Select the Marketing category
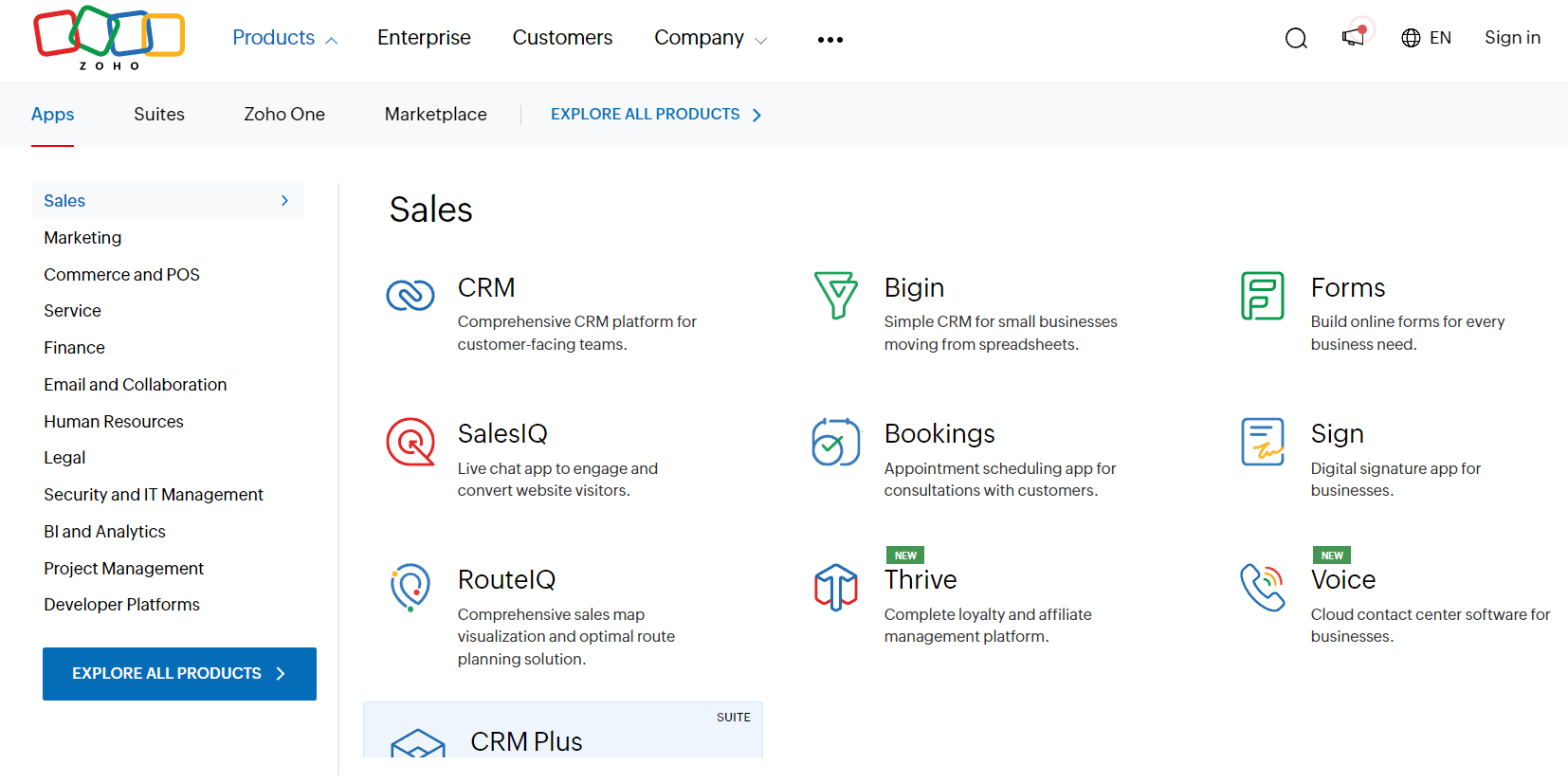The height and width of the screenshot is (783, 1568). pos(82,238)
